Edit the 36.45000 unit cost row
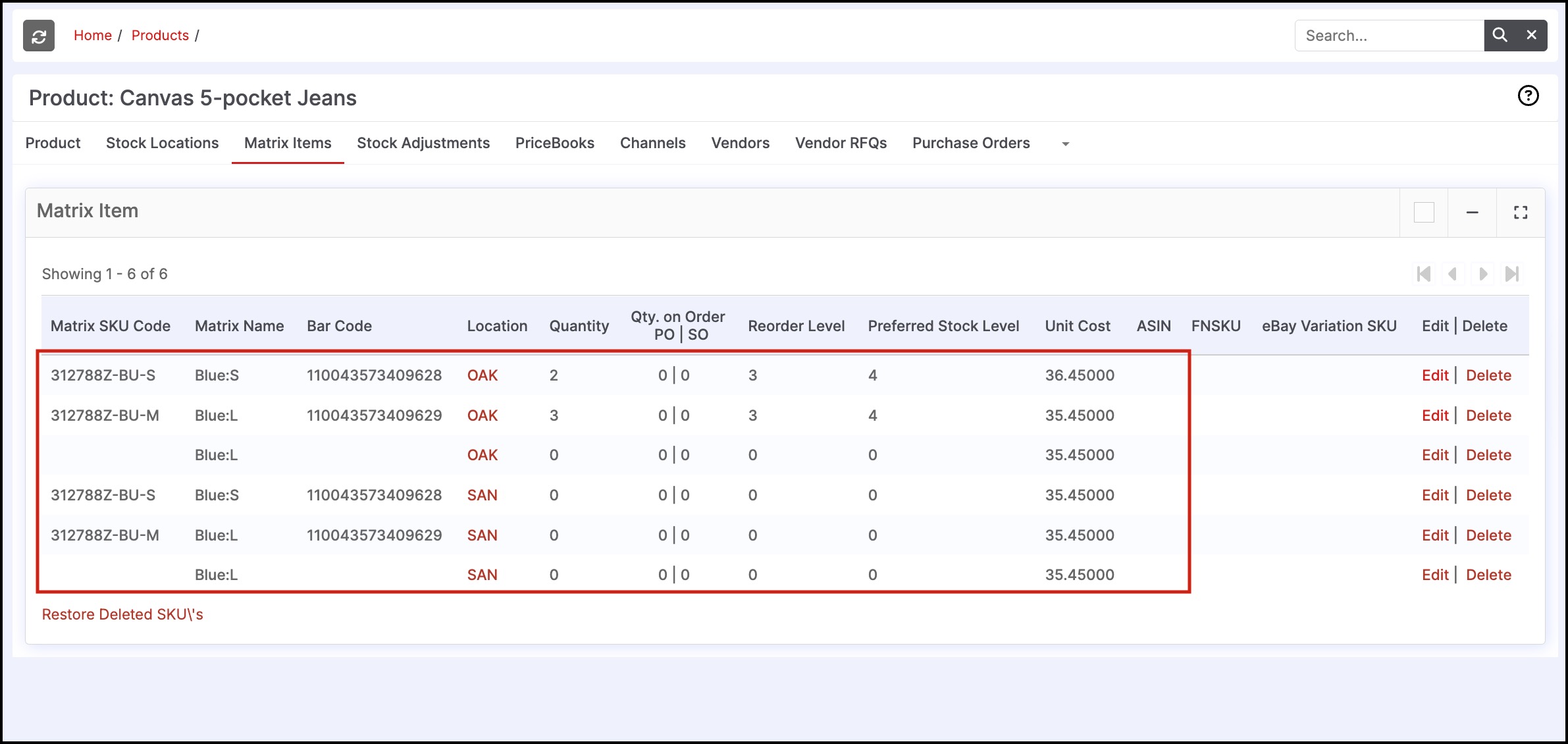1568x744 pixels. (x=1435, y=375)
